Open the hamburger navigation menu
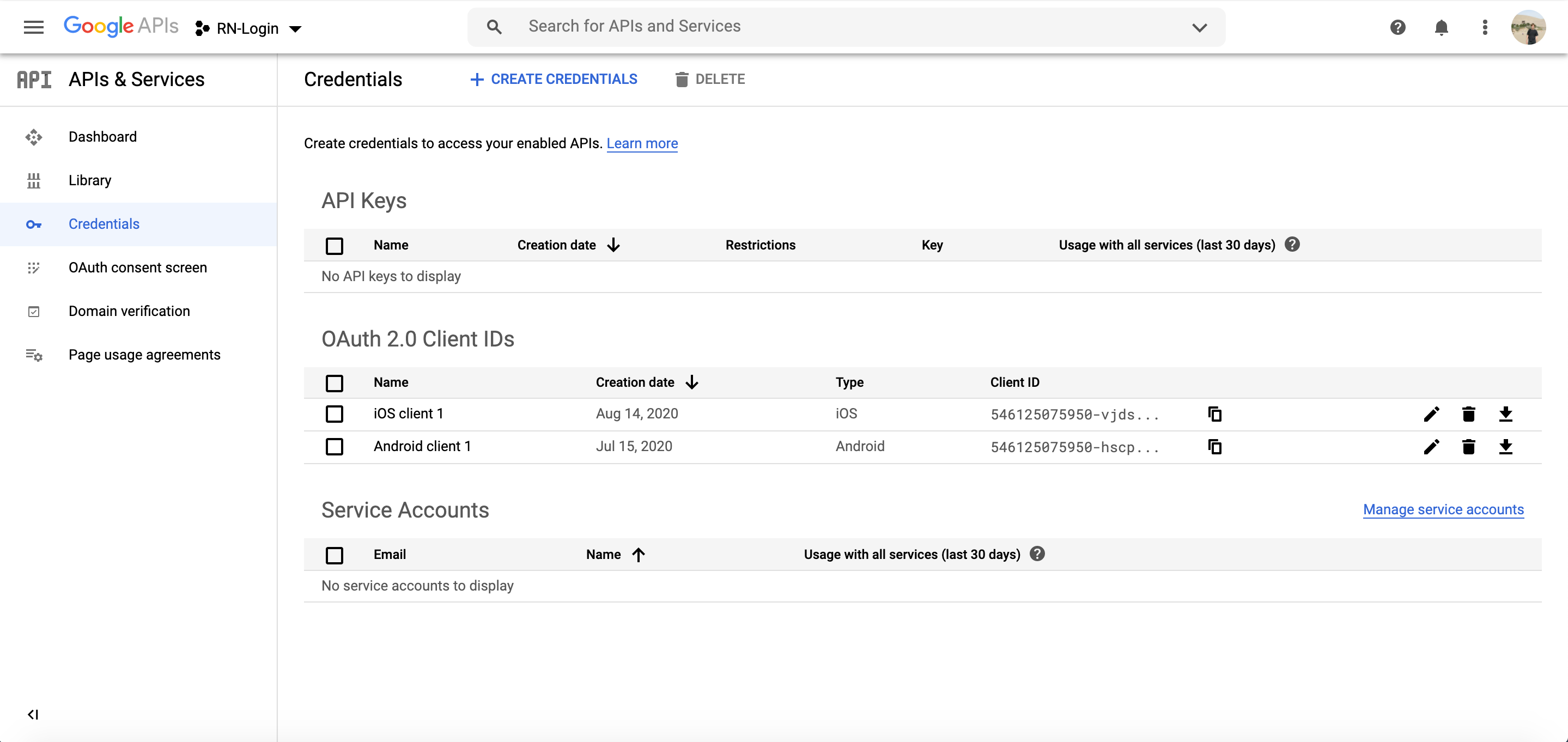 coord(33,27)
